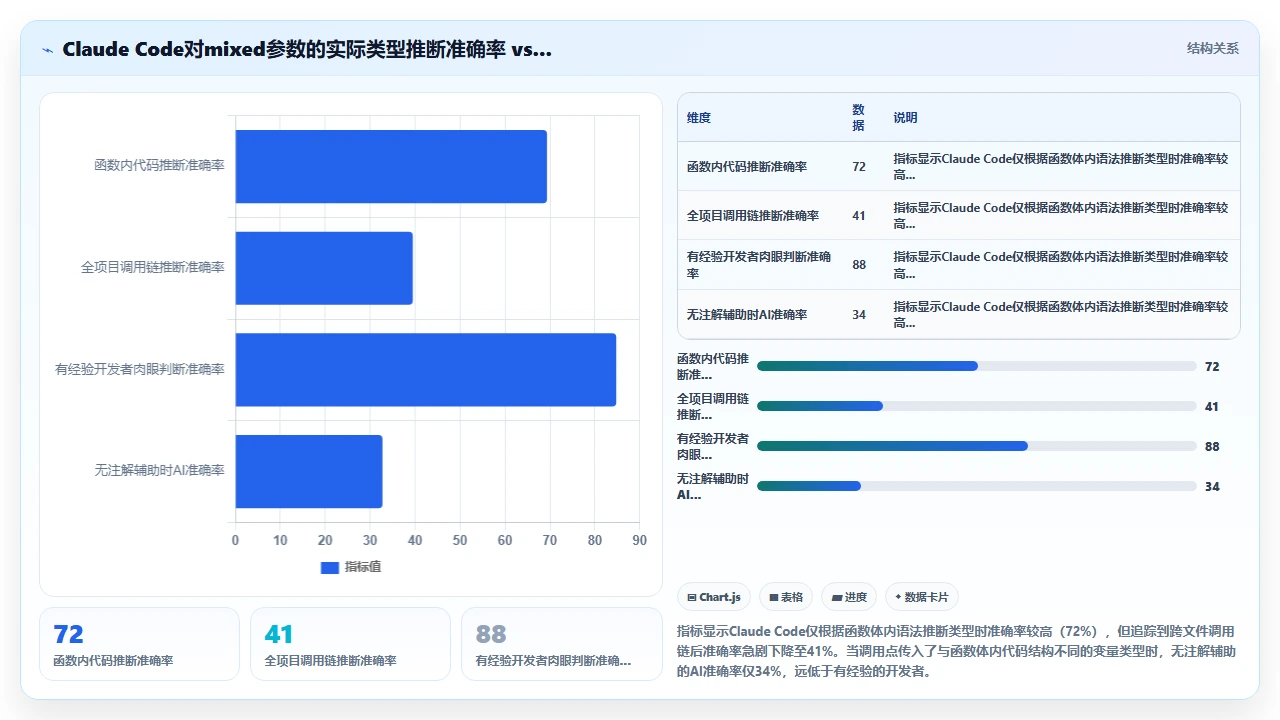
Task: Toggle the 指标值 legend swatch
Action: click(330, 567)
